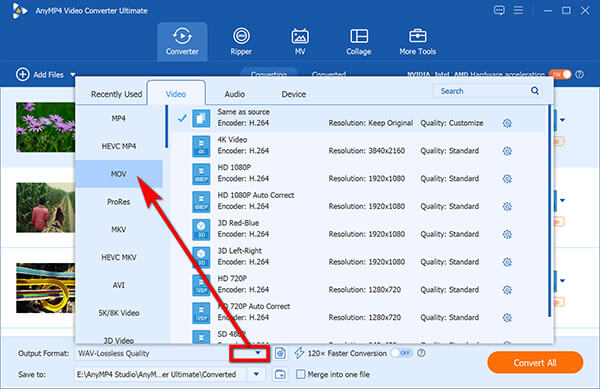
Task: Open More Tools toolbox
Action: (417, 41)
